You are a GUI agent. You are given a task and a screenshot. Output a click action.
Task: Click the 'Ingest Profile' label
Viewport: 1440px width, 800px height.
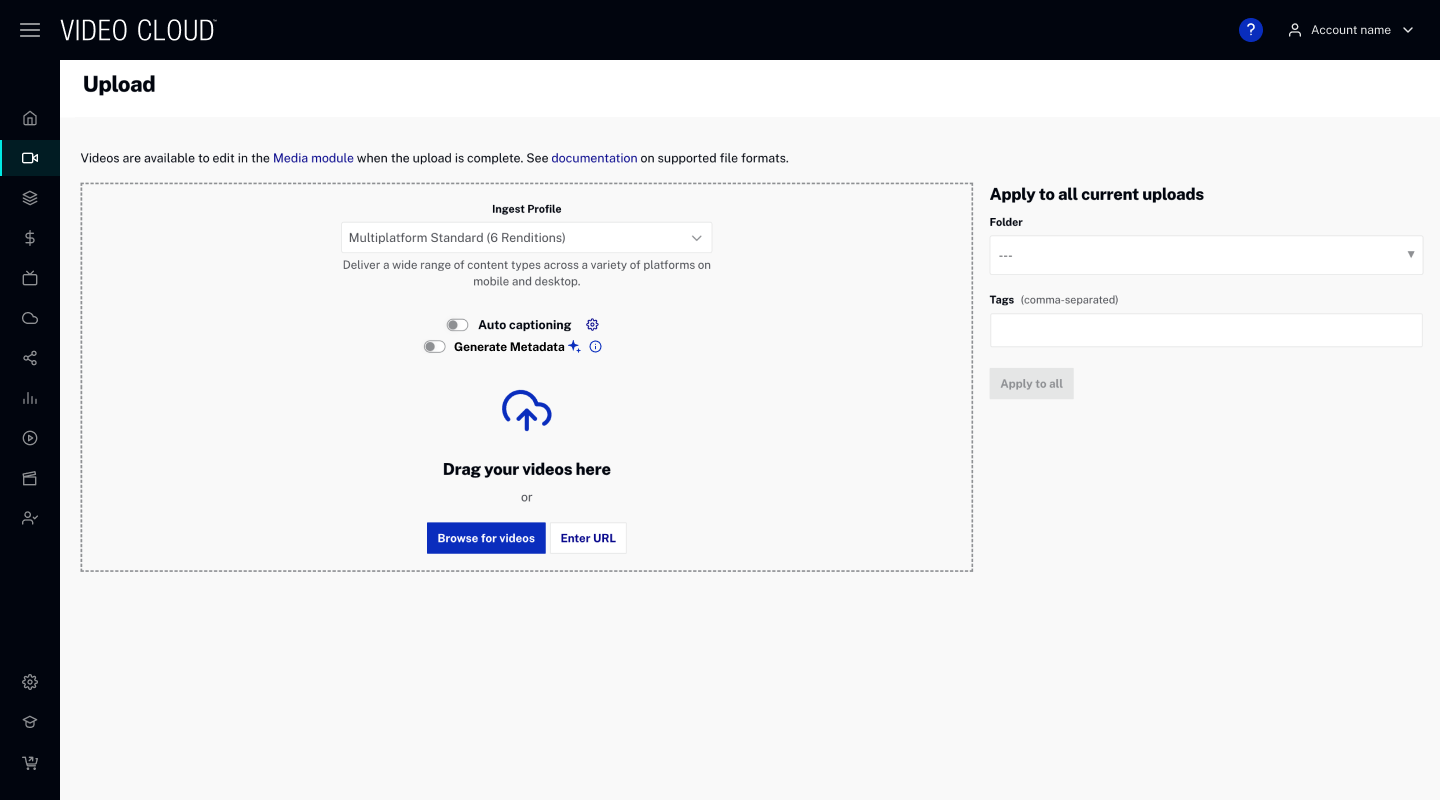point(527,209)
